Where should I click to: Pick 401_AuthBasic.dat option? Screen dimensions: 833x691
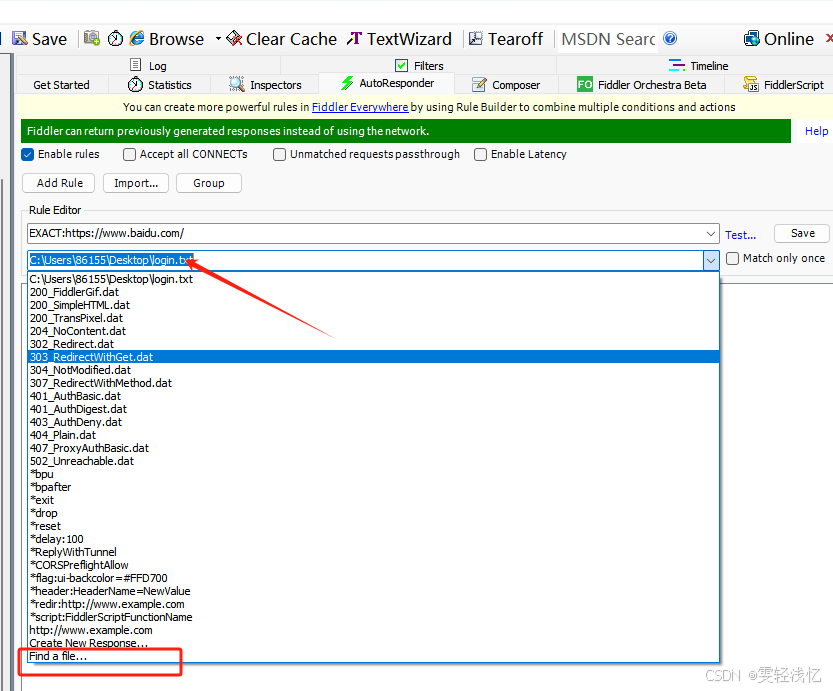pyautogui.click(x=373, y=396)
